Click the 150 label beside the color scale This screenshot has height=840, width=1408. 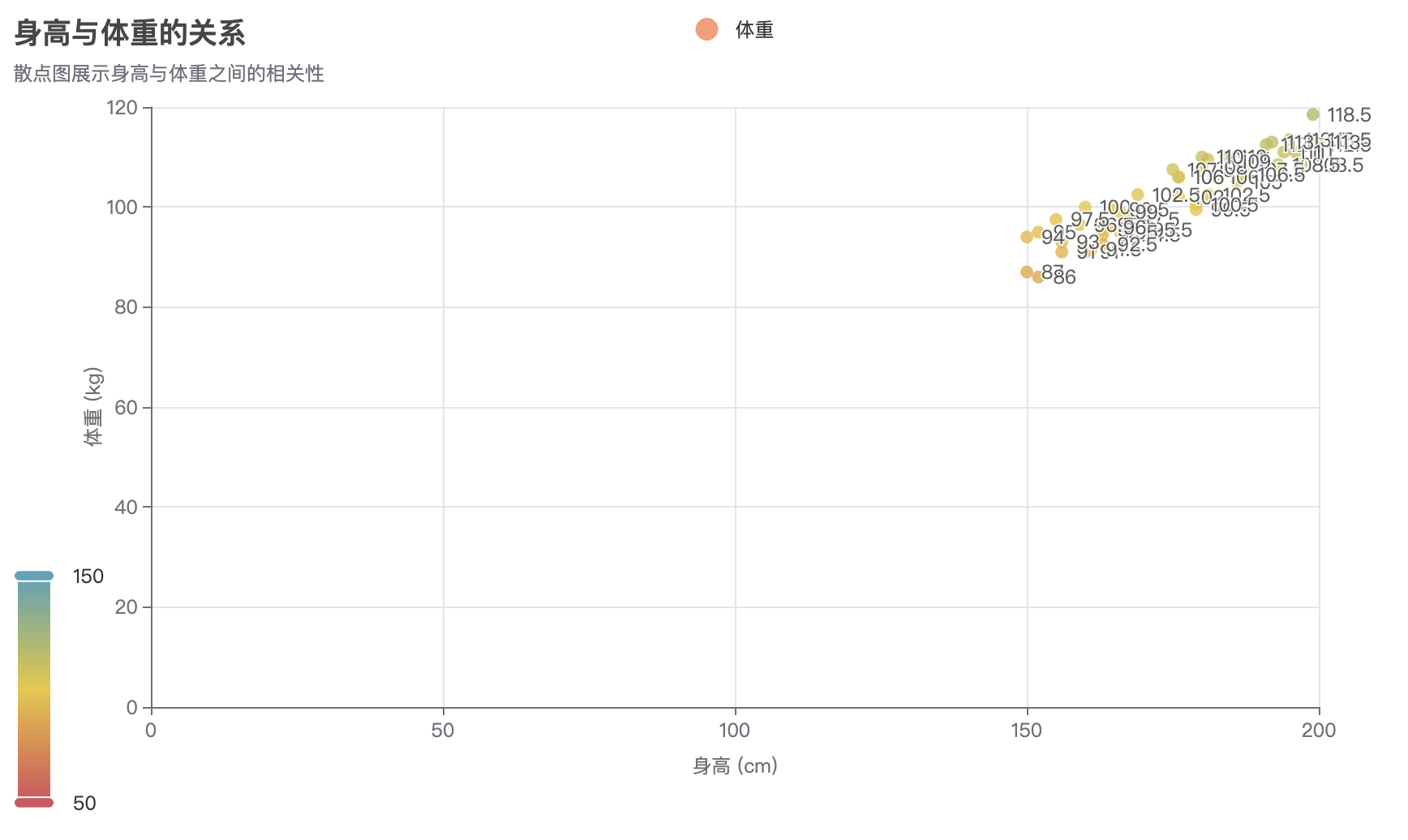click(x=88, y=576)
